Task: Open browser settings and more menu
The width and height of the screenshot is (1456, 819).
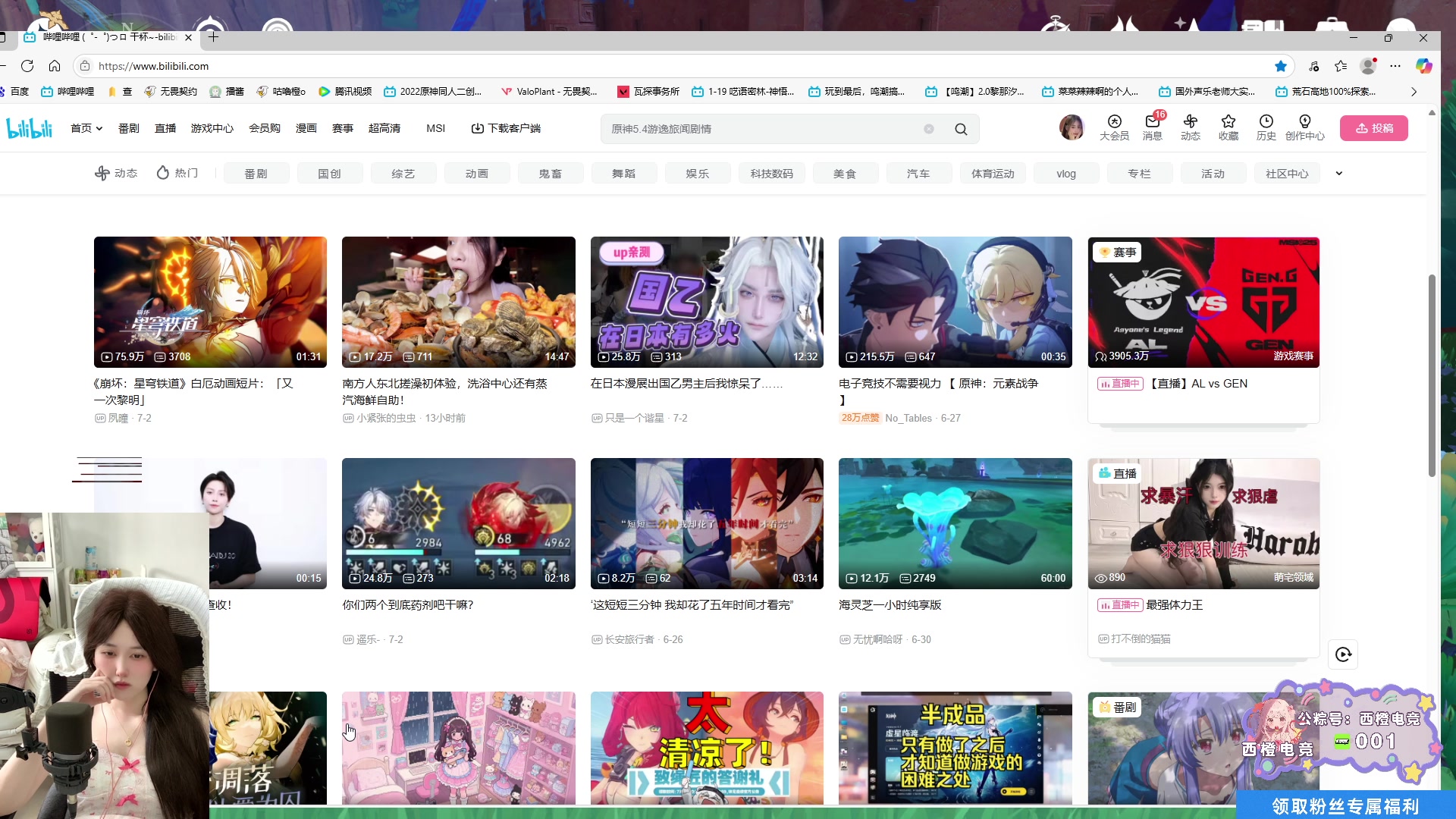Action: [x=1395, y=66]
